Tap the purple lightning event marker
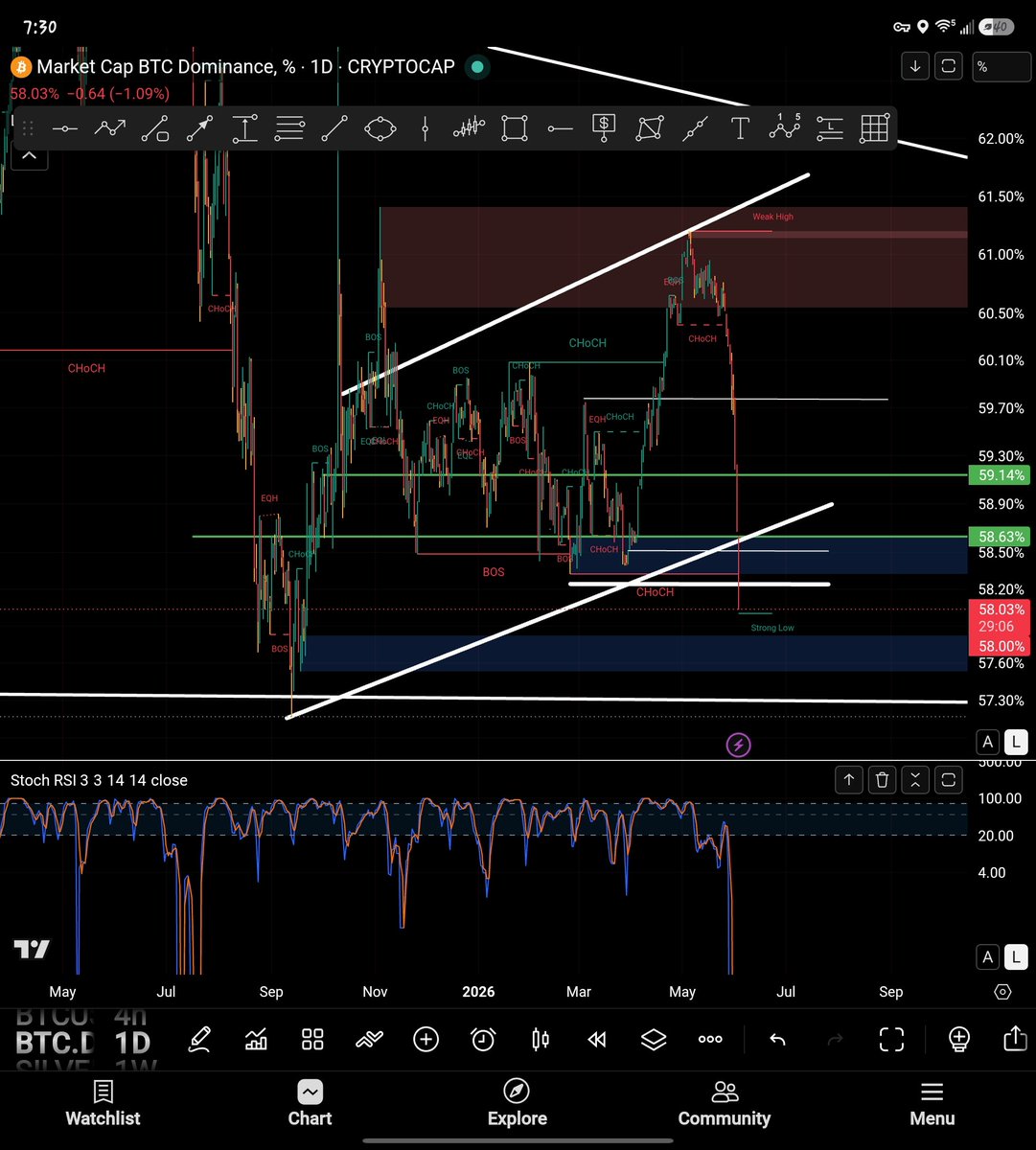This screenshot has width=1036, height=1150. (x=738, y=744)
